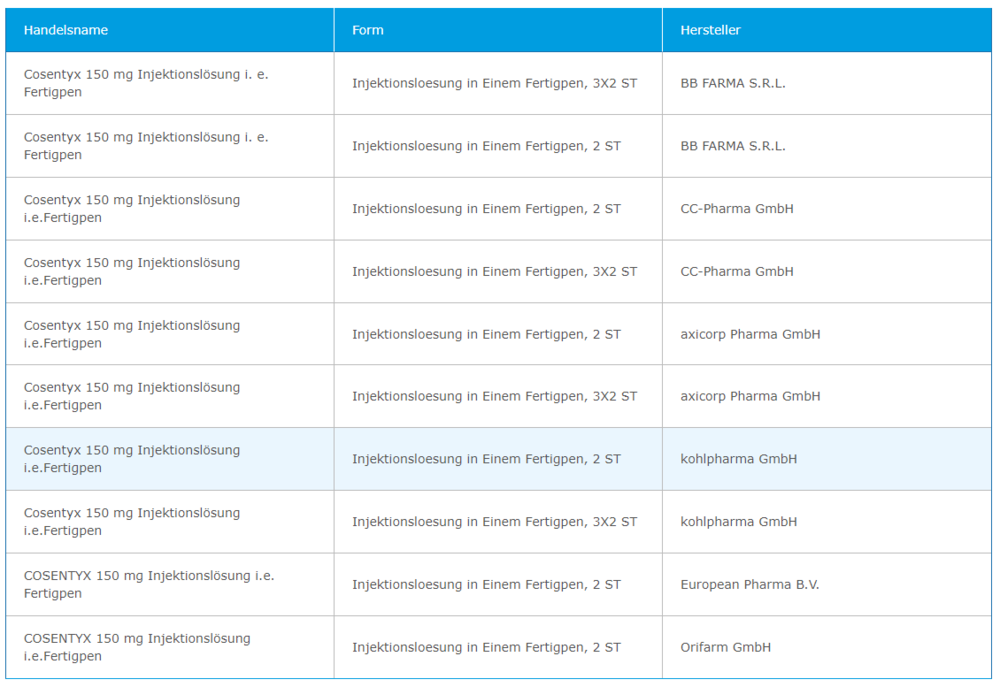The width and height of the screenshot is (1000, 687).
Task: Click the Hersteller column header
Action: click(710, 30)
